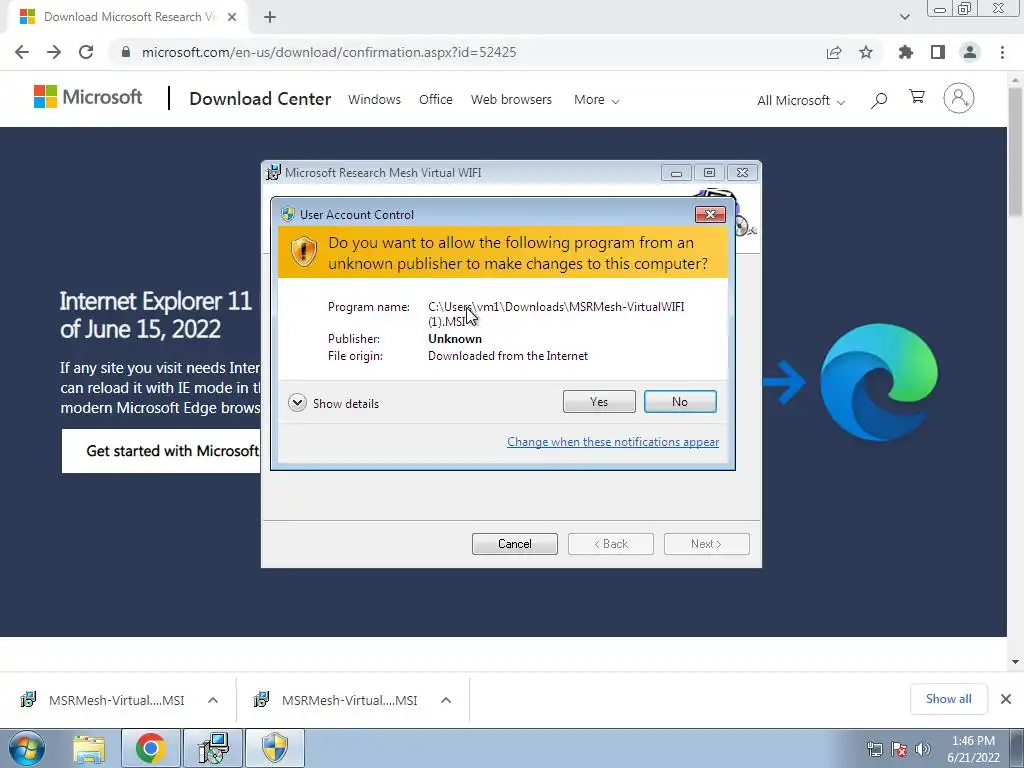Go back using Chrome's back arrow

point(22,52)
